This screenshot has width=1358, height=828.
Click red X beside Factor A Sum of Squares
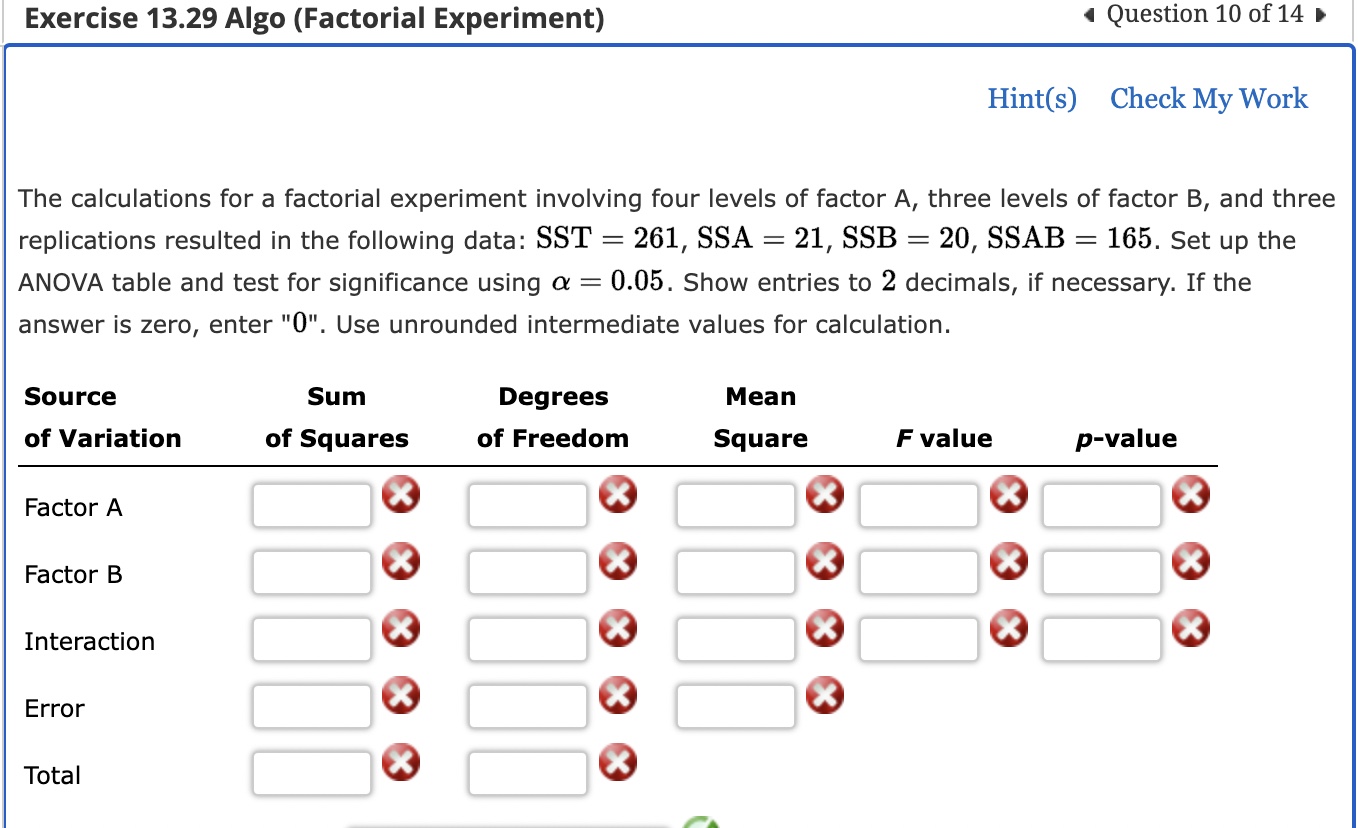[x=401, y=494]
